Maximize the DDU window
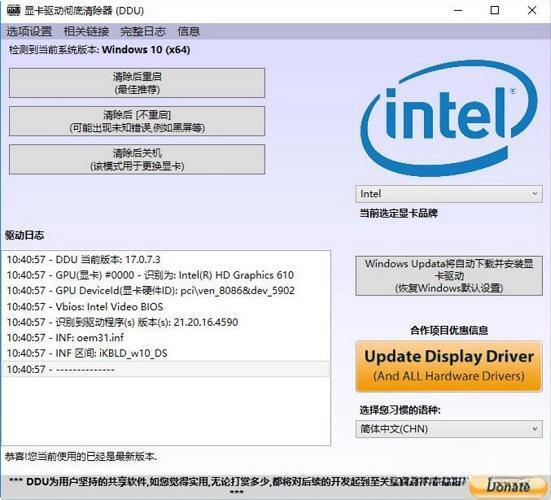 click(x=494, y=10)
